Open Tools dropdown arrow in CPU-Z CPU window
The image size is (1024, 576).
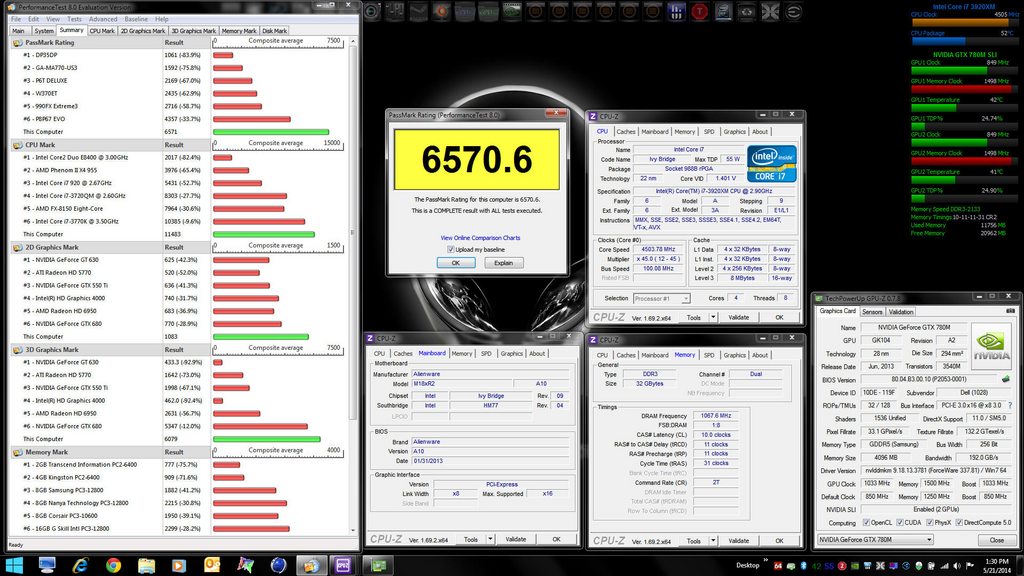pos(713,317)
